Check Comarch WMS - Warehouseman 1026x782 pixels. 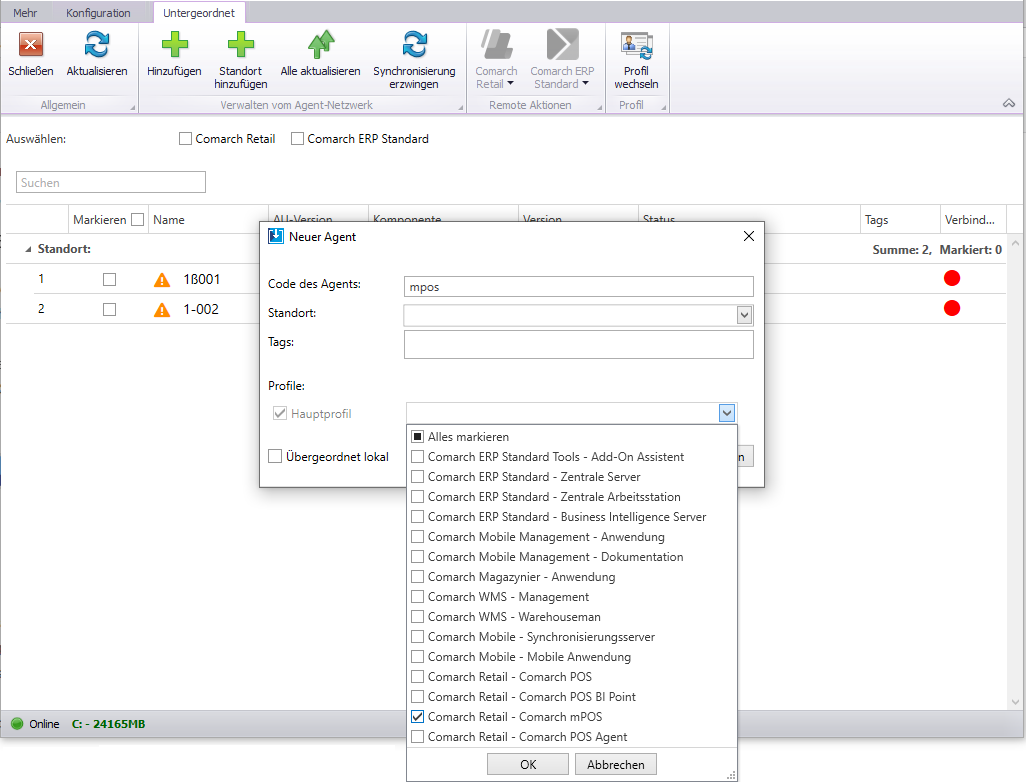click(417, 616)
